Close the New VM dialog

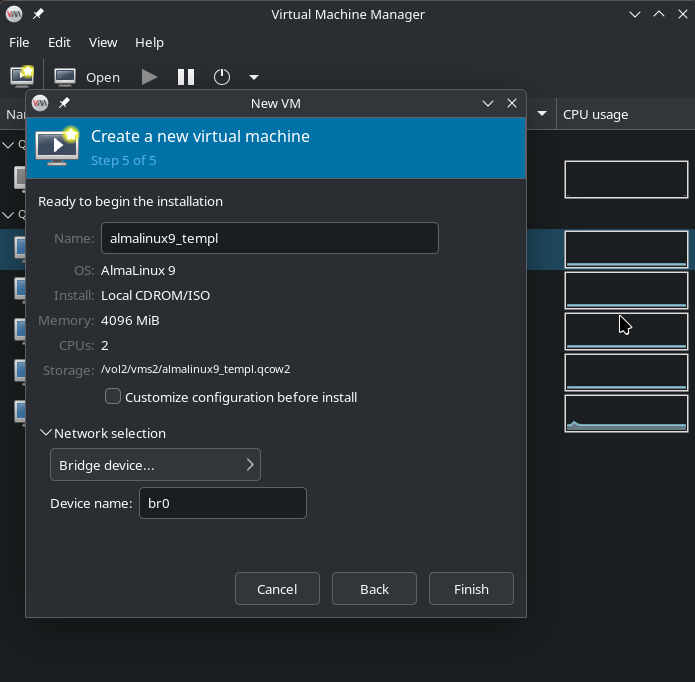tap(512, 103)
